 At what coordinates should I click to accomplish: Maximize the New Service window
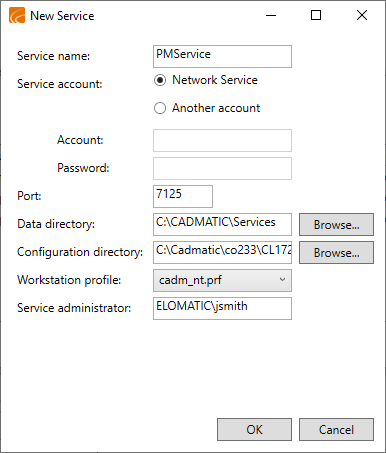pyautogui.click(x=316, y=15)
